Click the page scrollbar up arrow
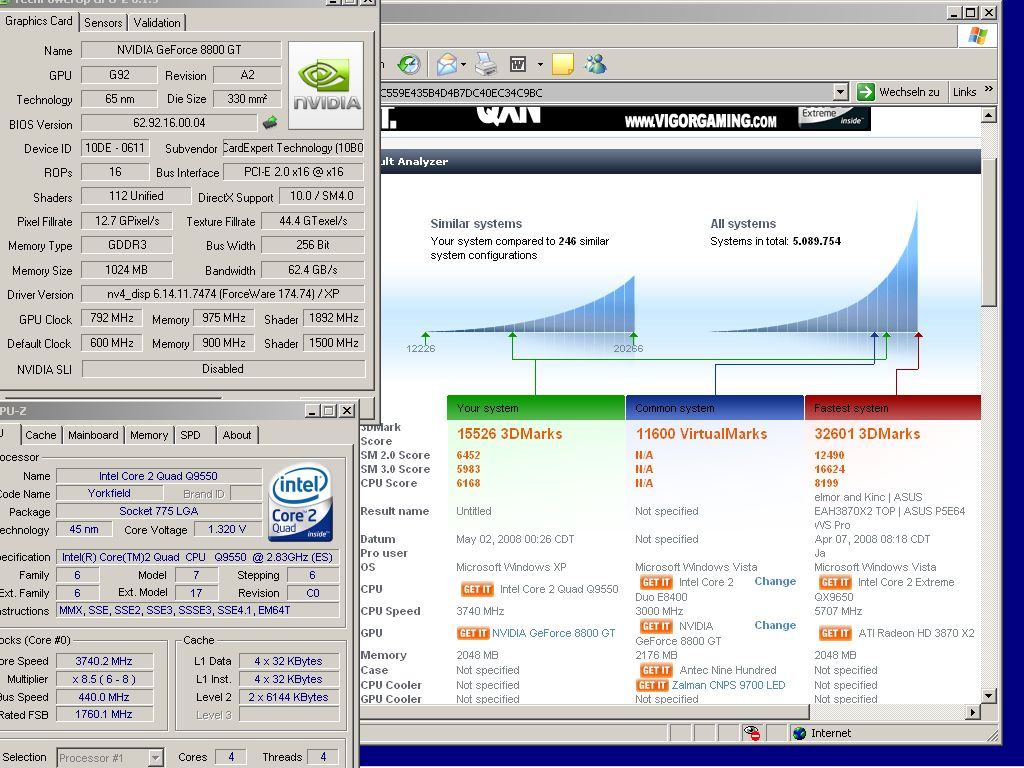The height and width of the screenshot is (768, 1024). pos(989,116)
